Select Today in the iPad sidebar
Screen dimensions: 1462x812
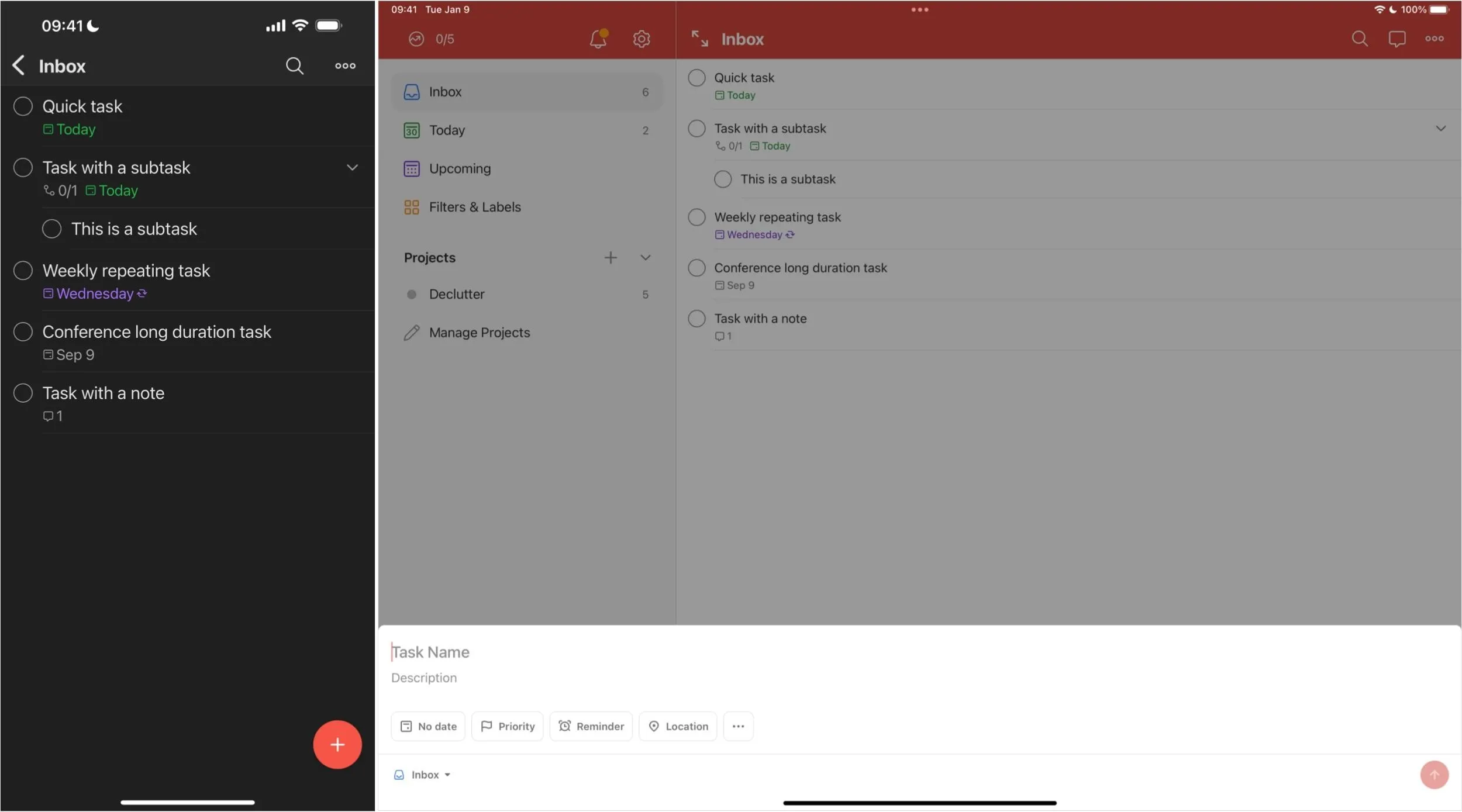pyautogui.click(x=526, y=130)
